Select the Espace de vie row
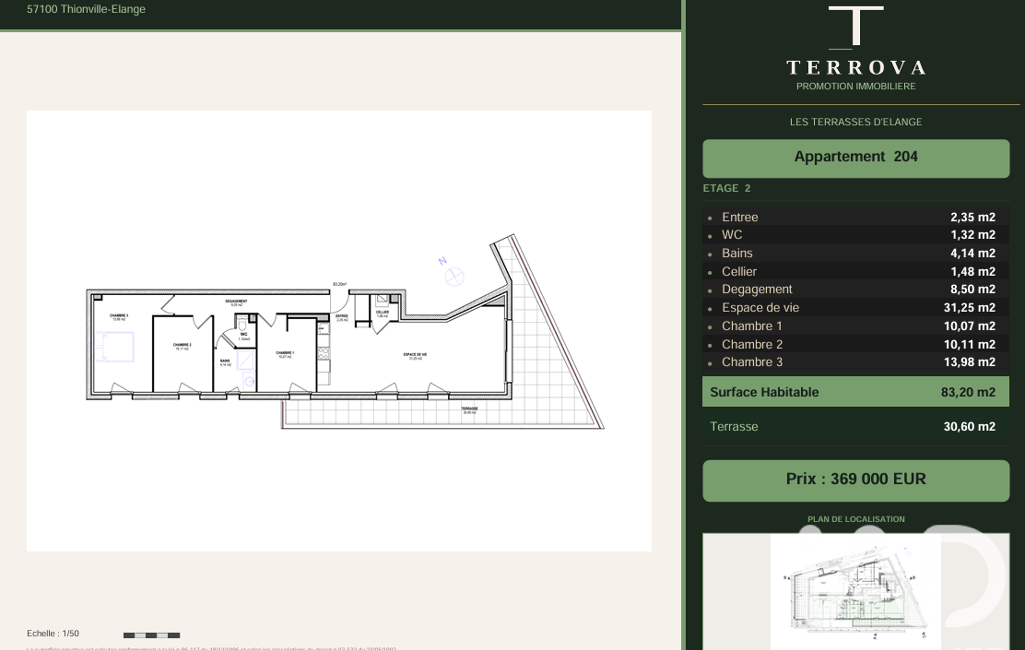The image size is (1025, 650). (x=856, y=307)
